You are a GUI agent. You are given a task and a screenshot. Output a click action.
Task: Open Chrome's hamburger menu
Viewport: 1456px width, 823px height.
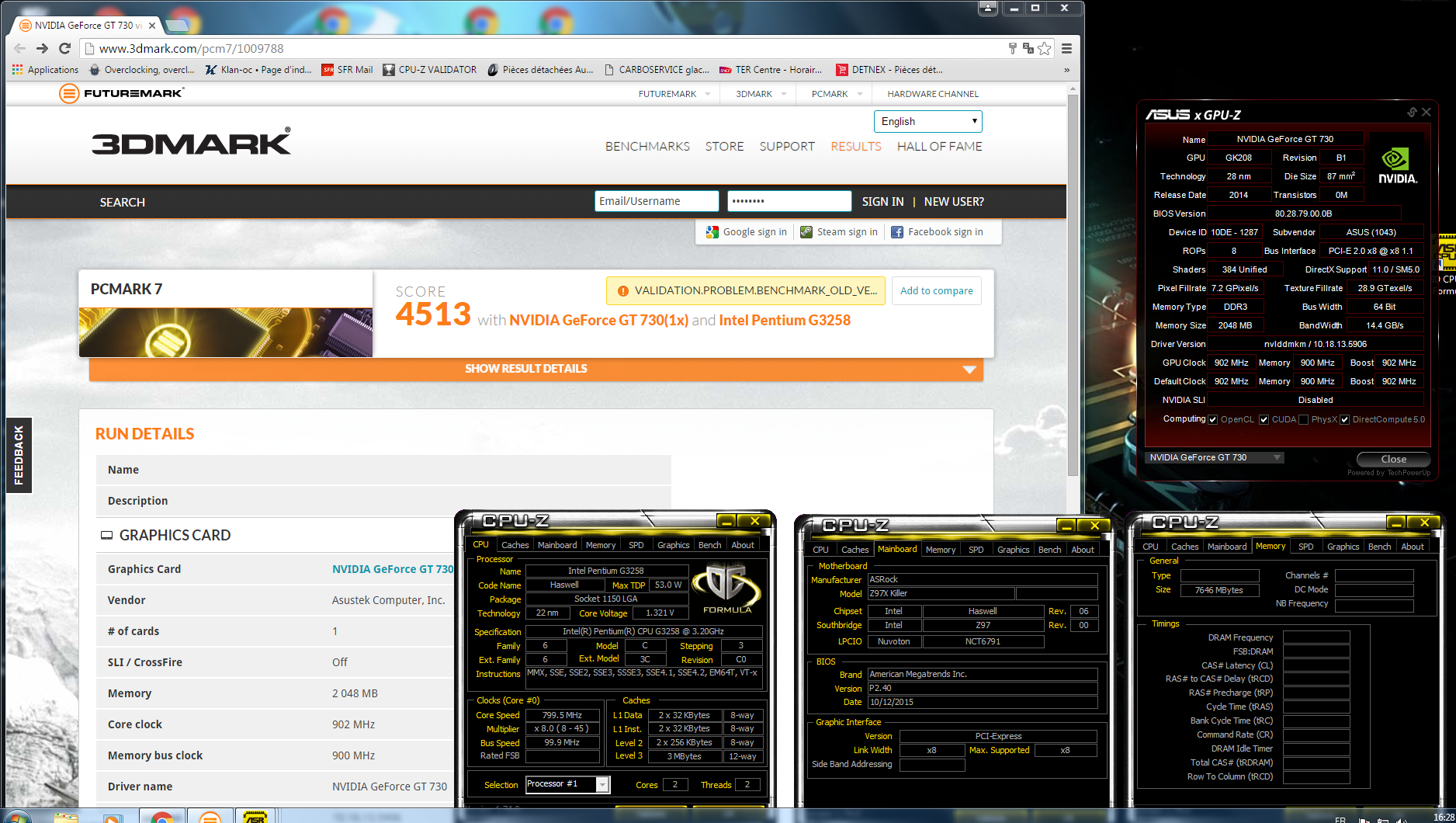[1067, 48]
